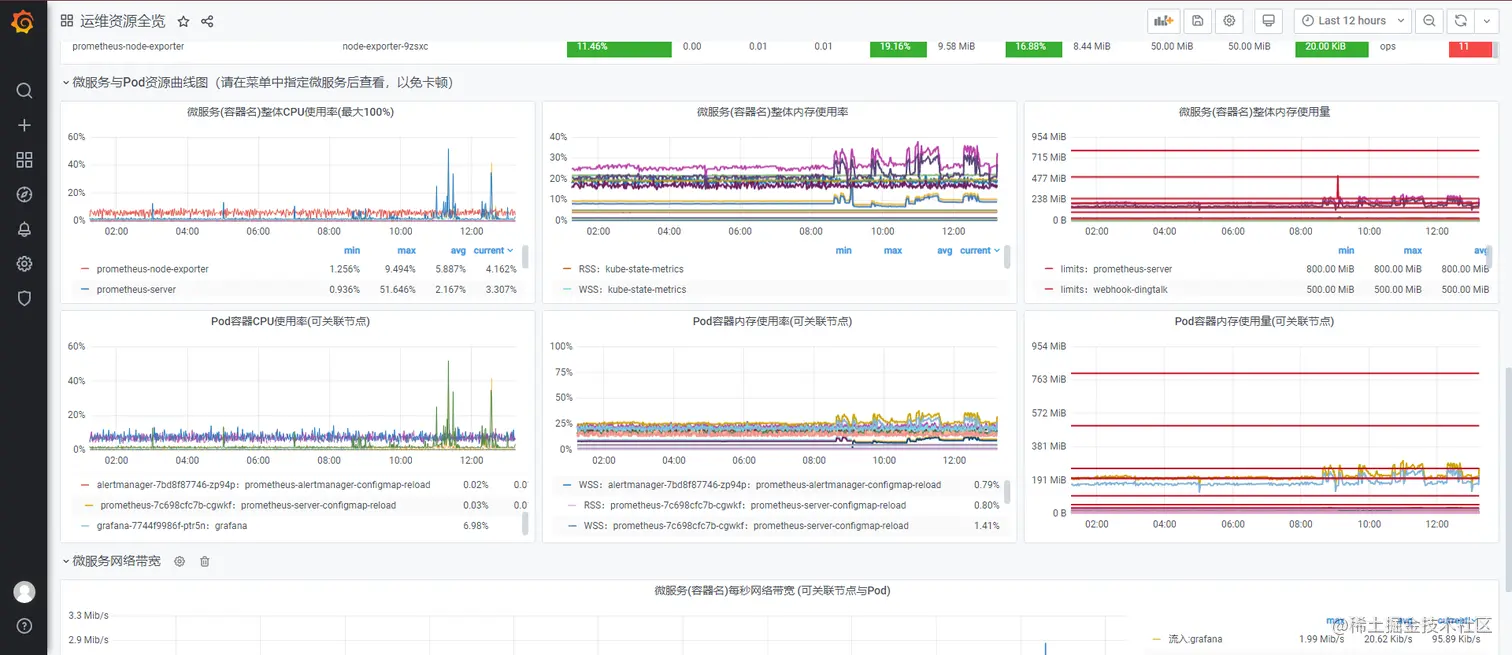Open Pod容器CPU使用率 panel title menu
This screenshot has width=1512, height=655.
[290, 322]
